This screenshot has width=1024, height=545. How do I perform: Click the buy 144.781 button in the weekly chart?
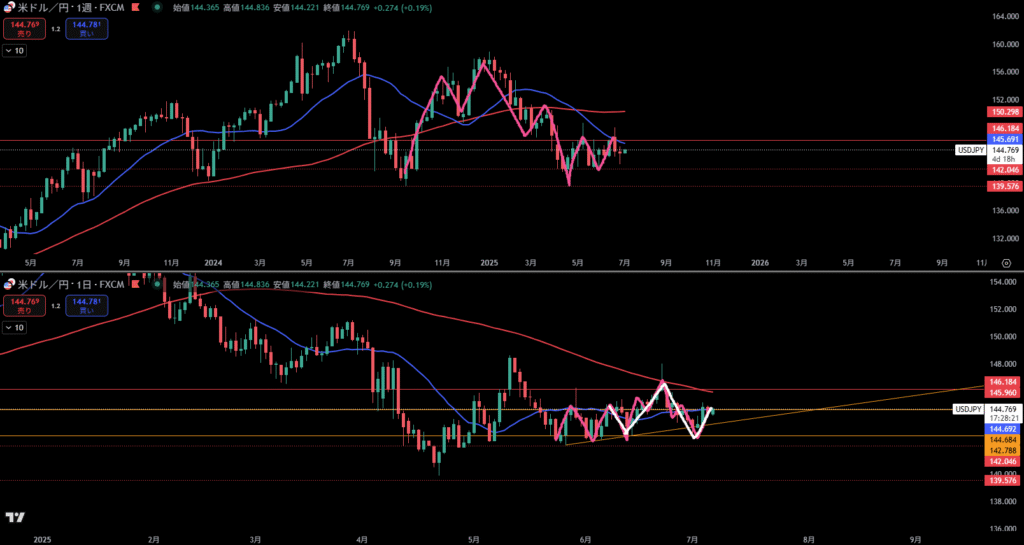coord(87,29)
